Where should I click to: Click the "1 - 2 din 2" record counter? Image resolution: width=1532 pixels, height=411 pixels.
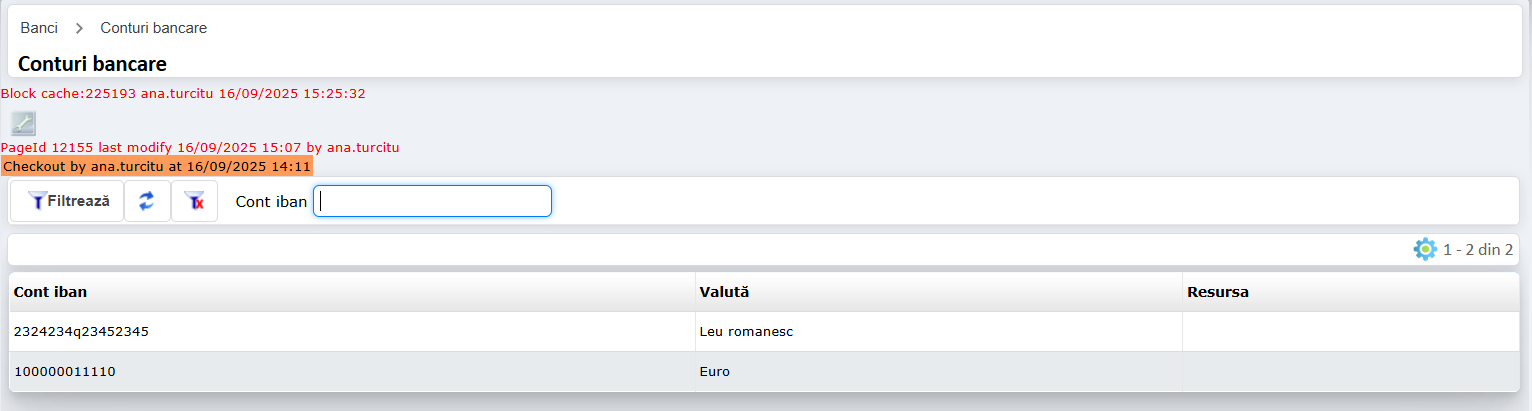point(1477,249)
